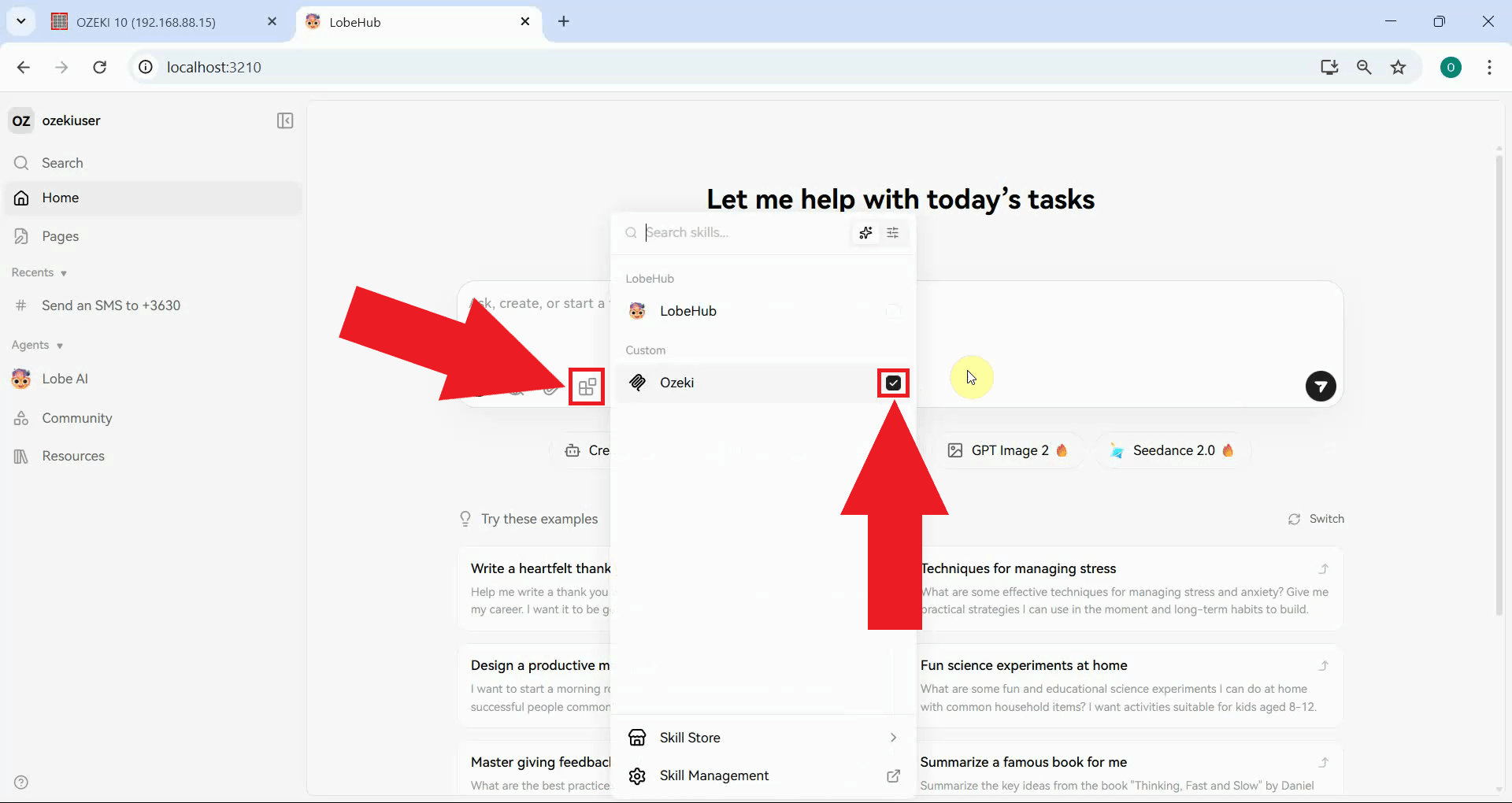Click the Seedance 2.0 chip

[1172, 450]
